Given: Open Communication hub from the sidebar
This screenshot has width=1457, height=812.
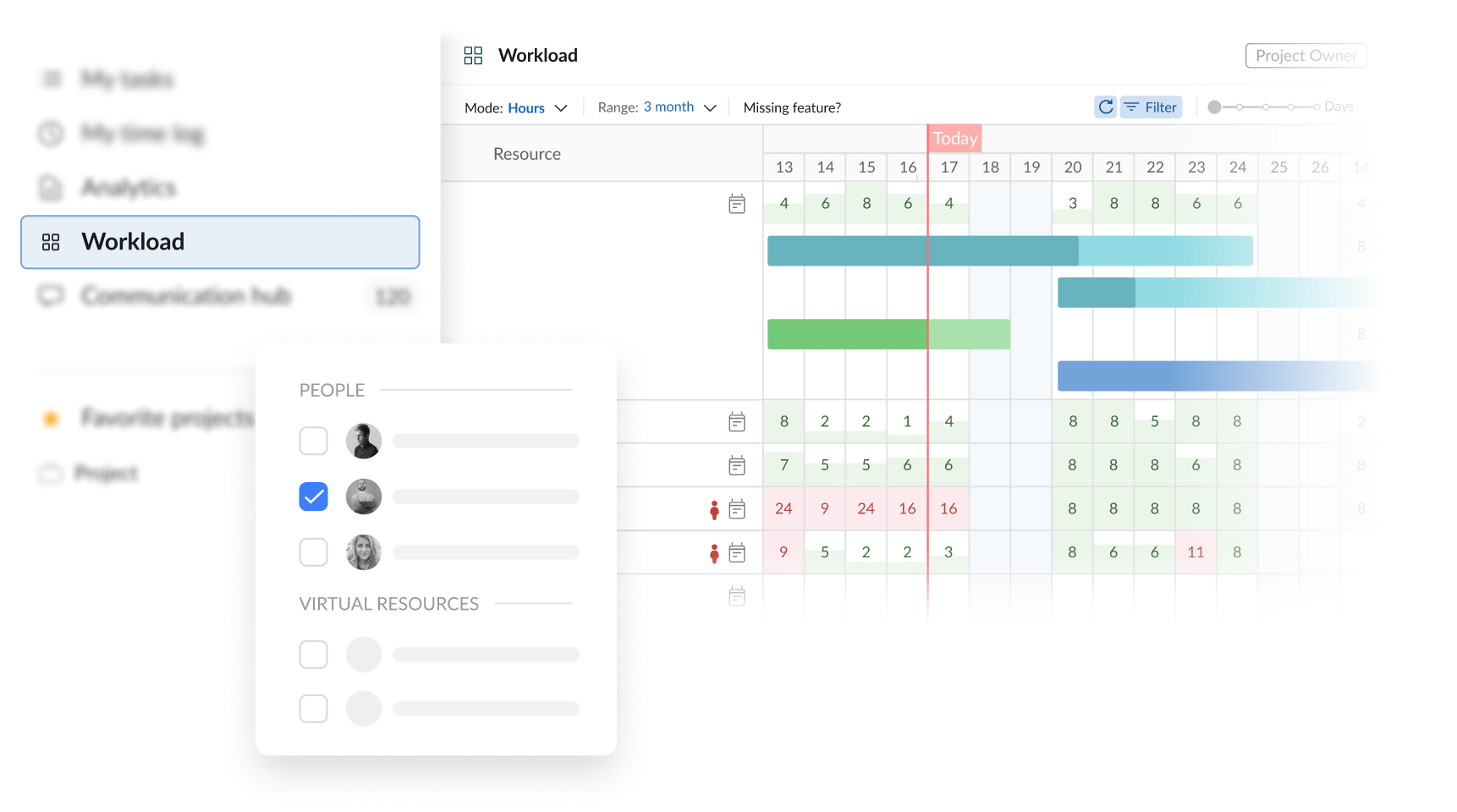Looking at the screenshot, I should point(186,296).
